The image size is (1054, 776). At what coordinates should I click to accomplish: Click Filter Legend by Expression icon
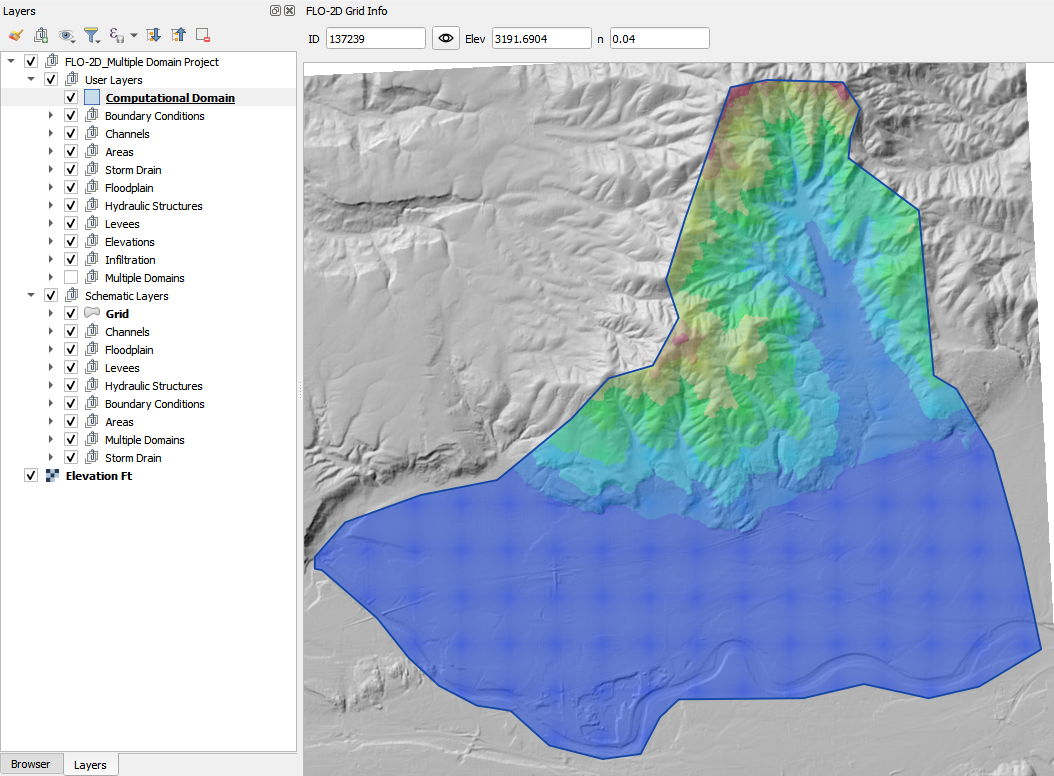pyautogui.click(x=117, y=35)
